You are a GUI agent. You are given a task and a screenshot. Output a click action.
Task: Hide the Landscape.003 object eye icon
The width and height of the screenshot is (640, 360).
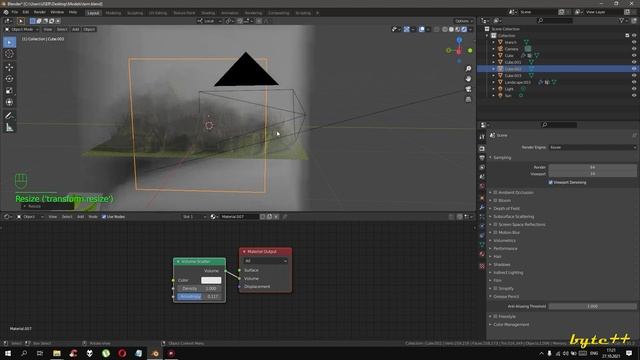tap(634, 82)
